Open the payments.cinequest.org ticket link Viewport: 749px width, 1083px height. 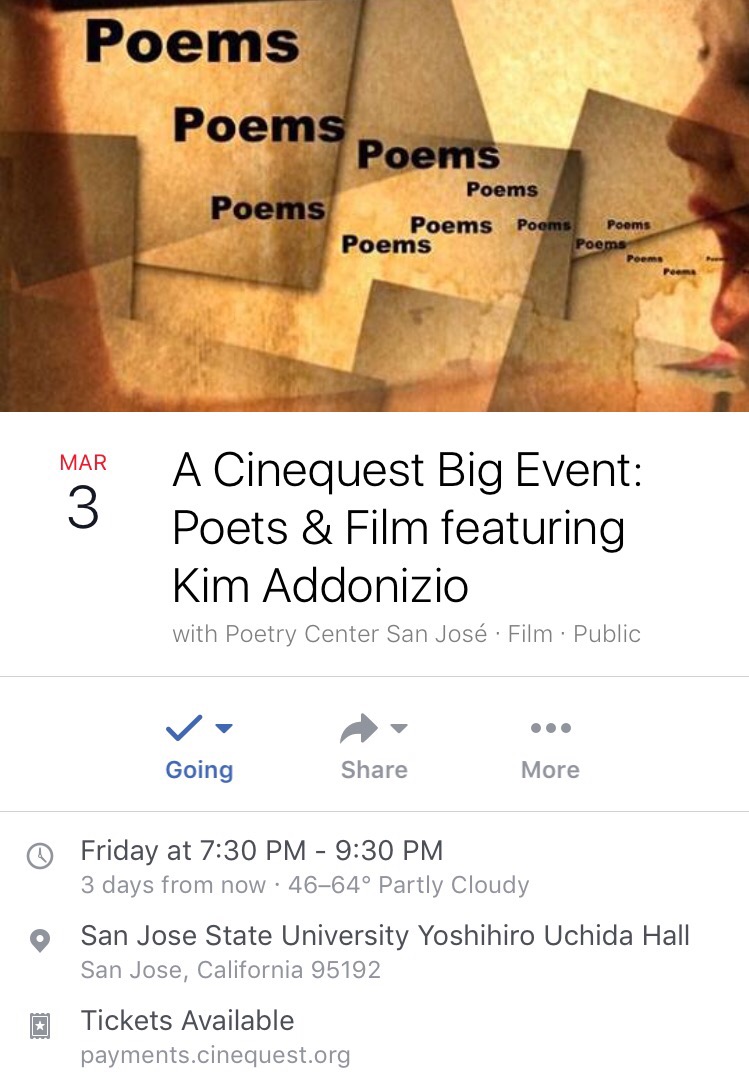215,1056
